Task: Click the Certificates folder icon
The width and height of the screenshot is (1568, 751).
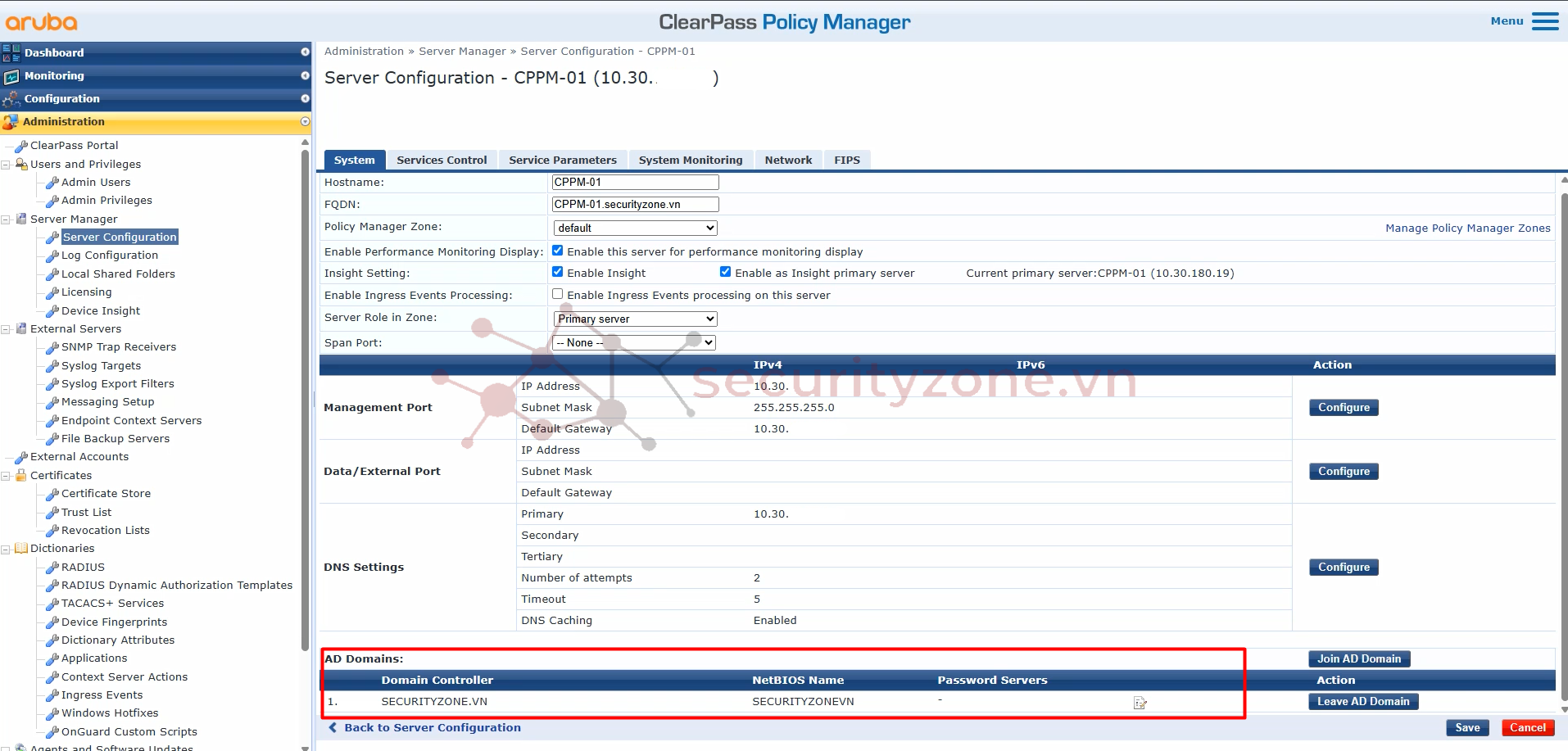Action: [x=21, y=475]
